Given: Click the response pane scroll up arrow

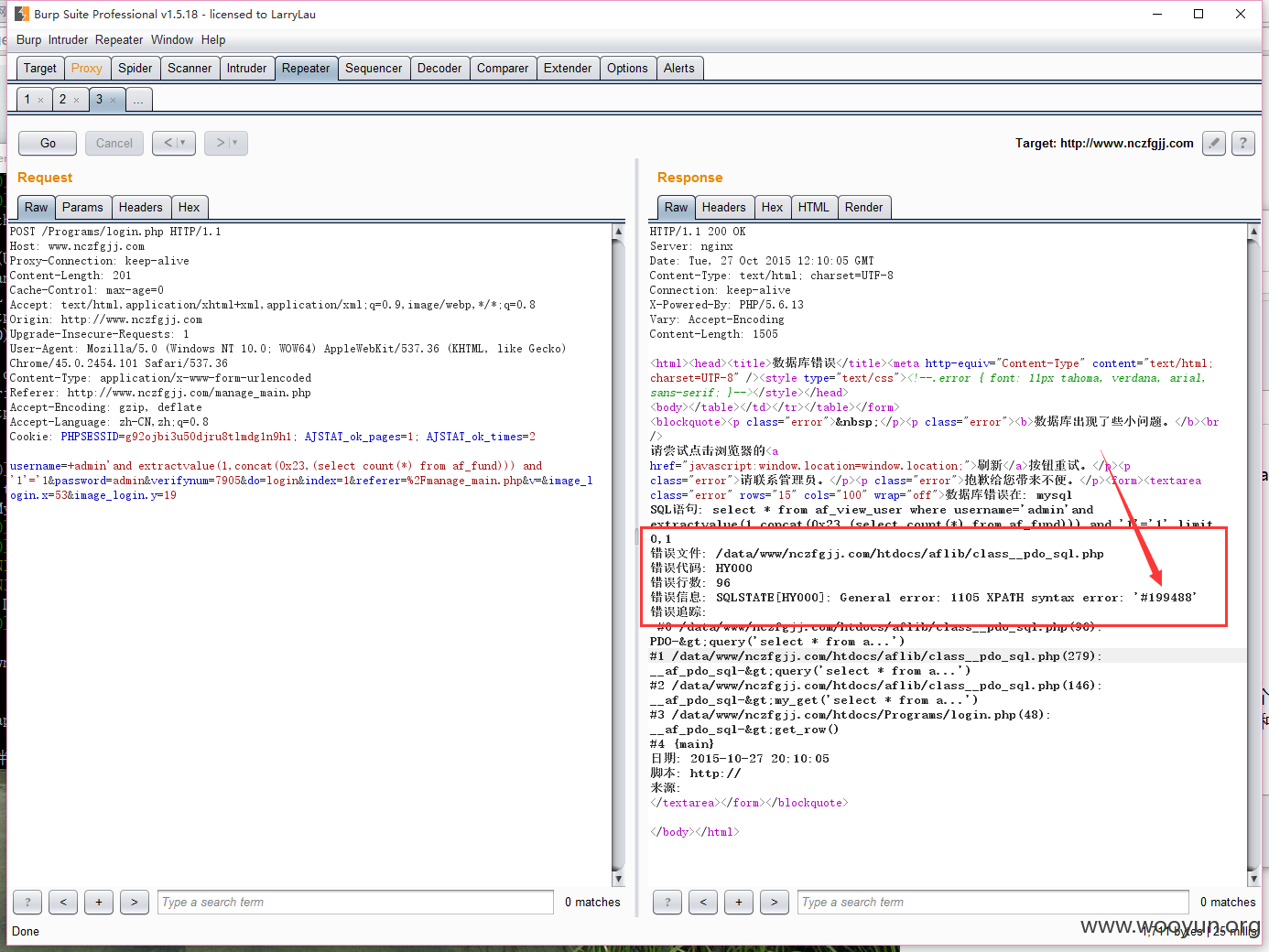Looking at the screenshot, I should [1253, 233].
